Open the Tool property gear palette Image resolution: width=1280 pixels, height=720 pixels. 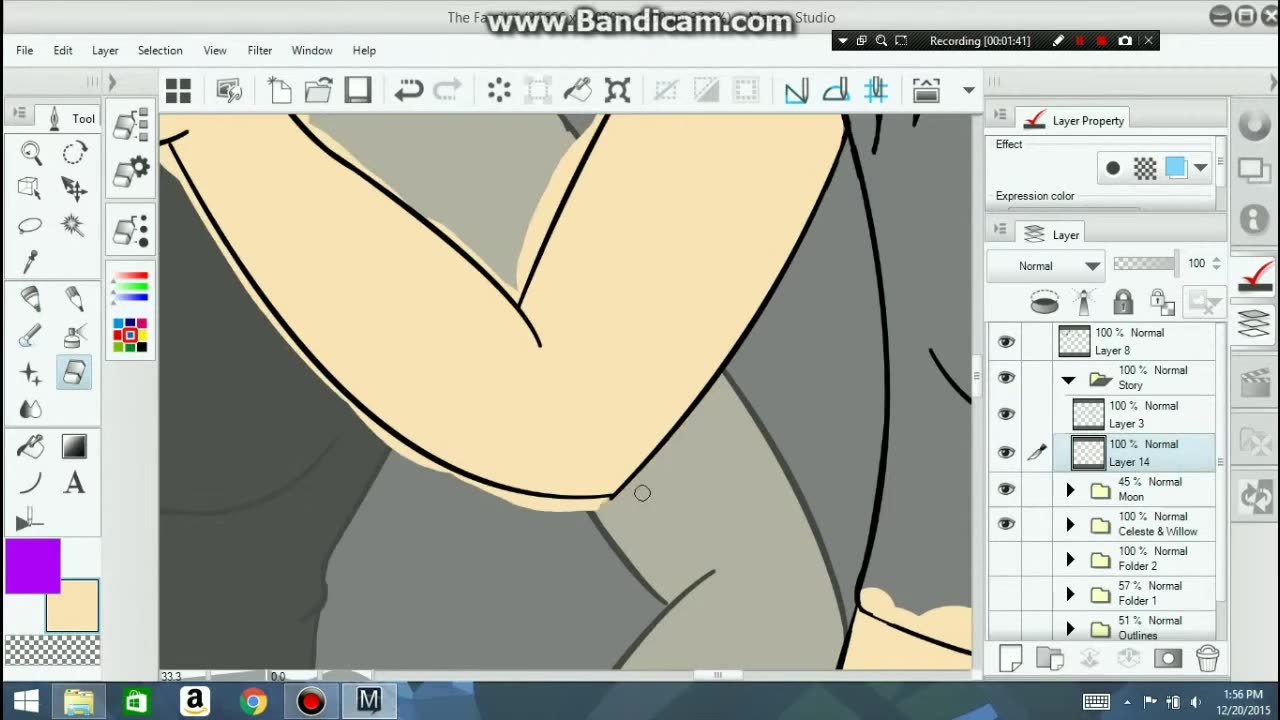pos(131,172)
